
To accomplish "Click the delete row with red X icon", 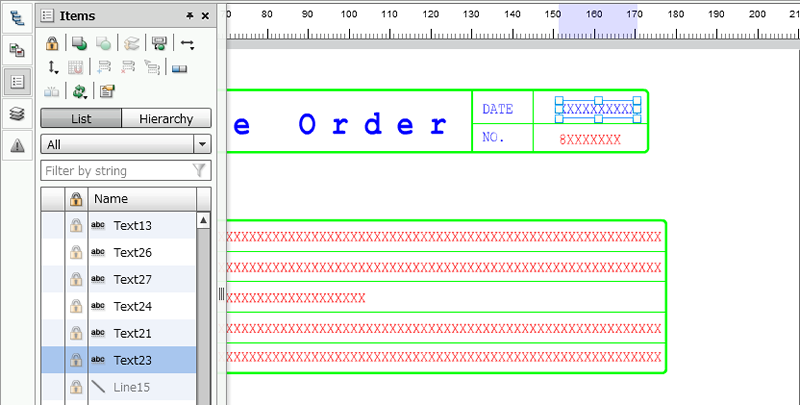I will pyautogui.click(x=128, y=67).
